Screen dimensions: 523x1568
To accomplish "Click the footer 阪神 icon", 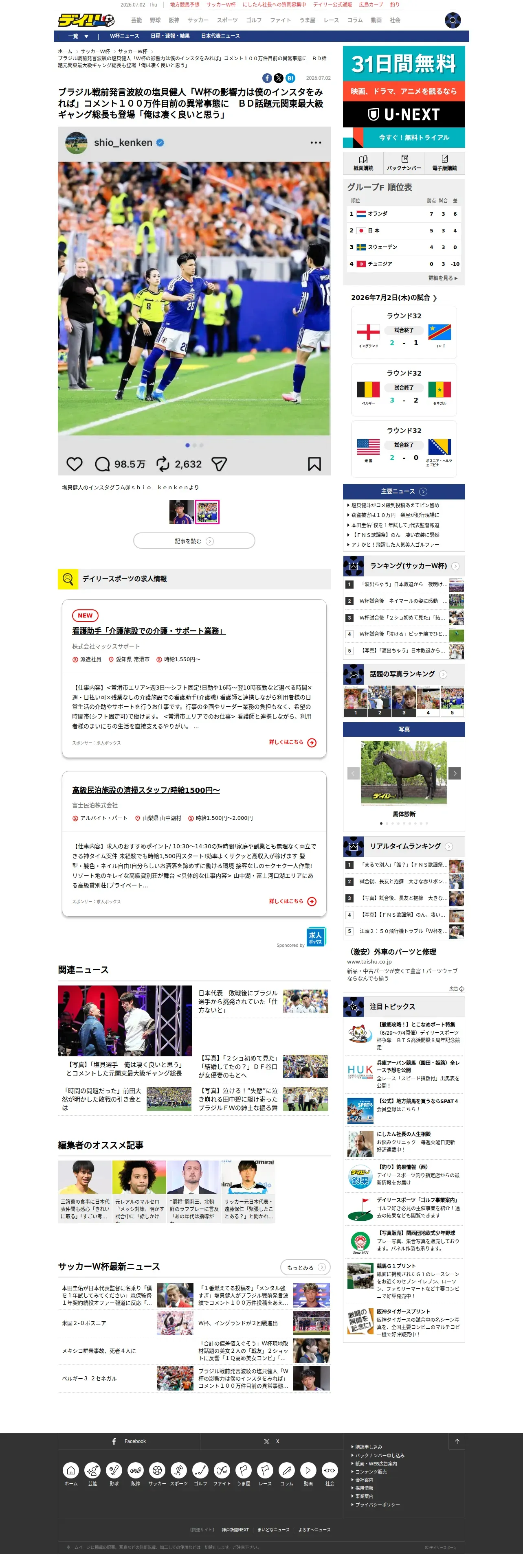I will click(136, 1470).
